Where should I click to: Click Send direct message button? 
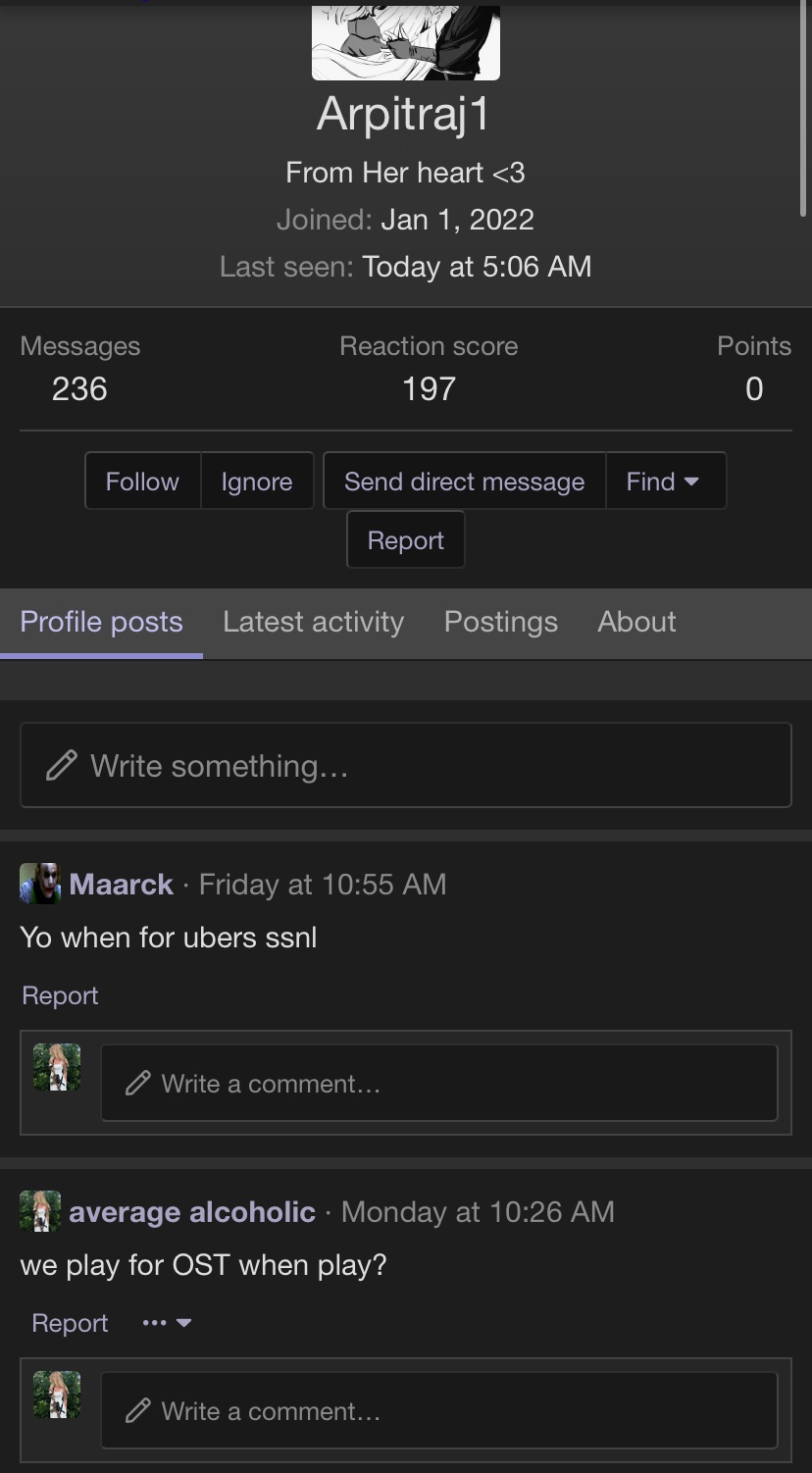click(x=464, y=481)
